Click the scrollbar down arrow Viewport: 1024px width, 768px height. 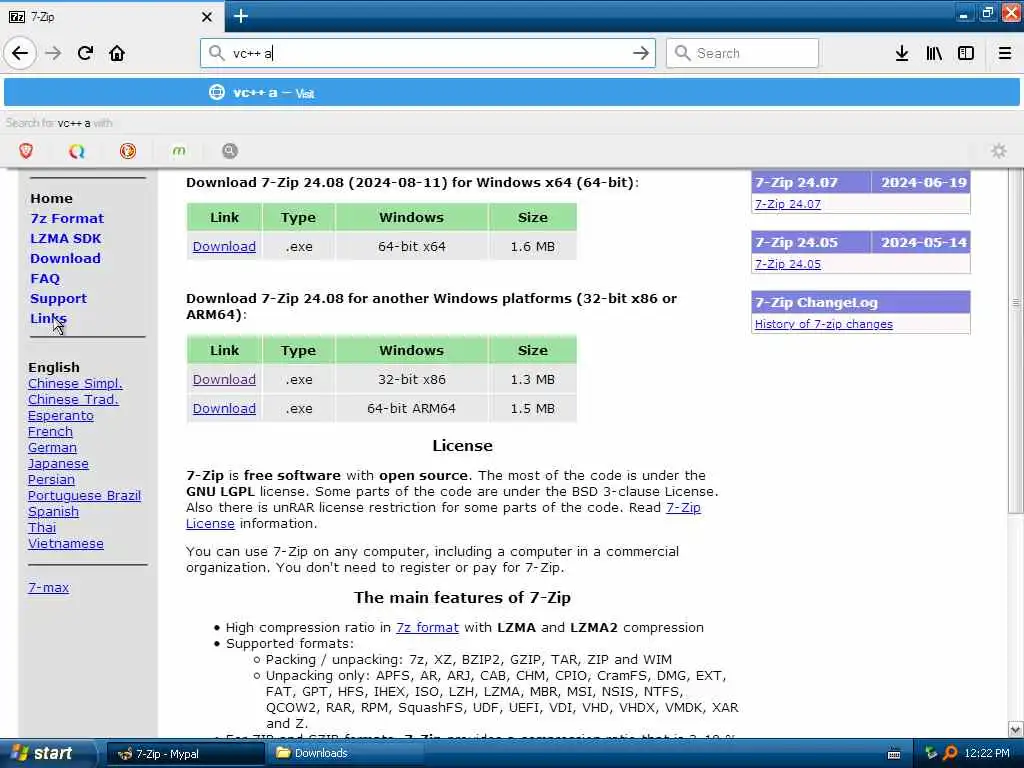point(1016,729)
